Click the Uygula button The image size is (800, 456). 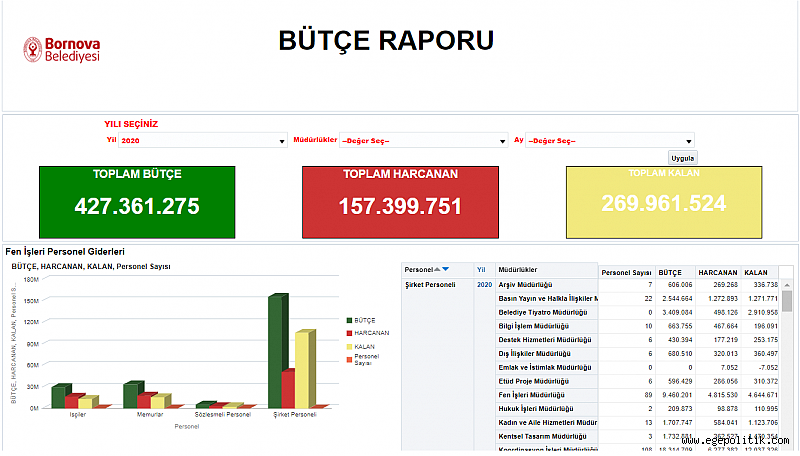tap(682, 158)
